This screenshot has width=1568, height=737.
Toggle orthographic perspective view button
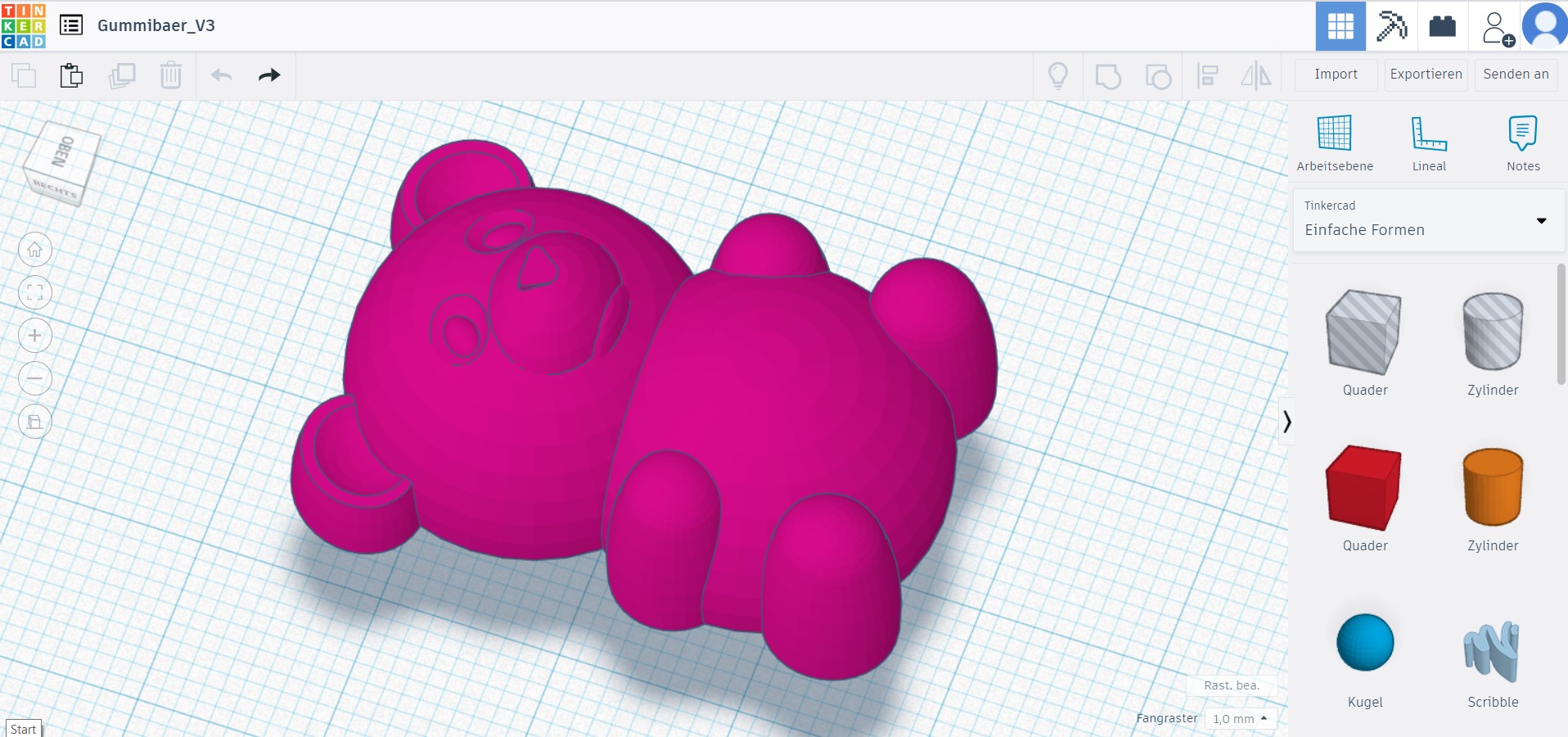tap(35, 421)
